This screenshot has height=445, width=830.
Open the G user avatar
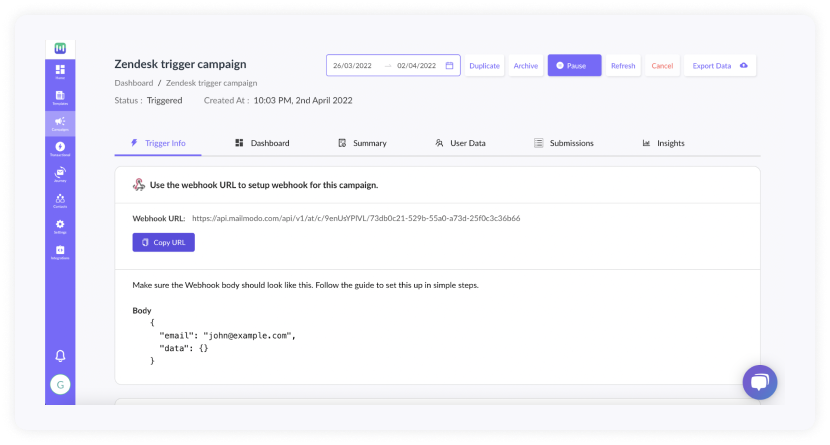coord(60,385)
